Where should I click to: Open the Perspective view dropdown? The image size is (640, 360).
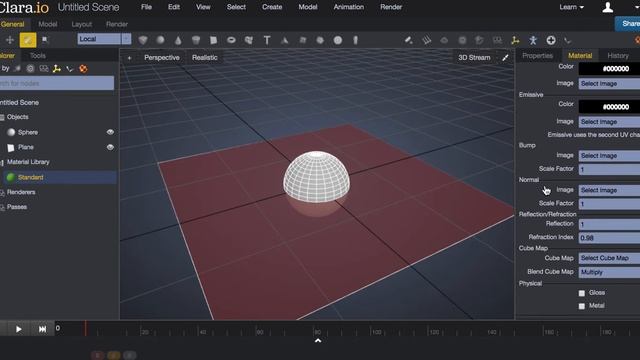(x=162, y=58)
